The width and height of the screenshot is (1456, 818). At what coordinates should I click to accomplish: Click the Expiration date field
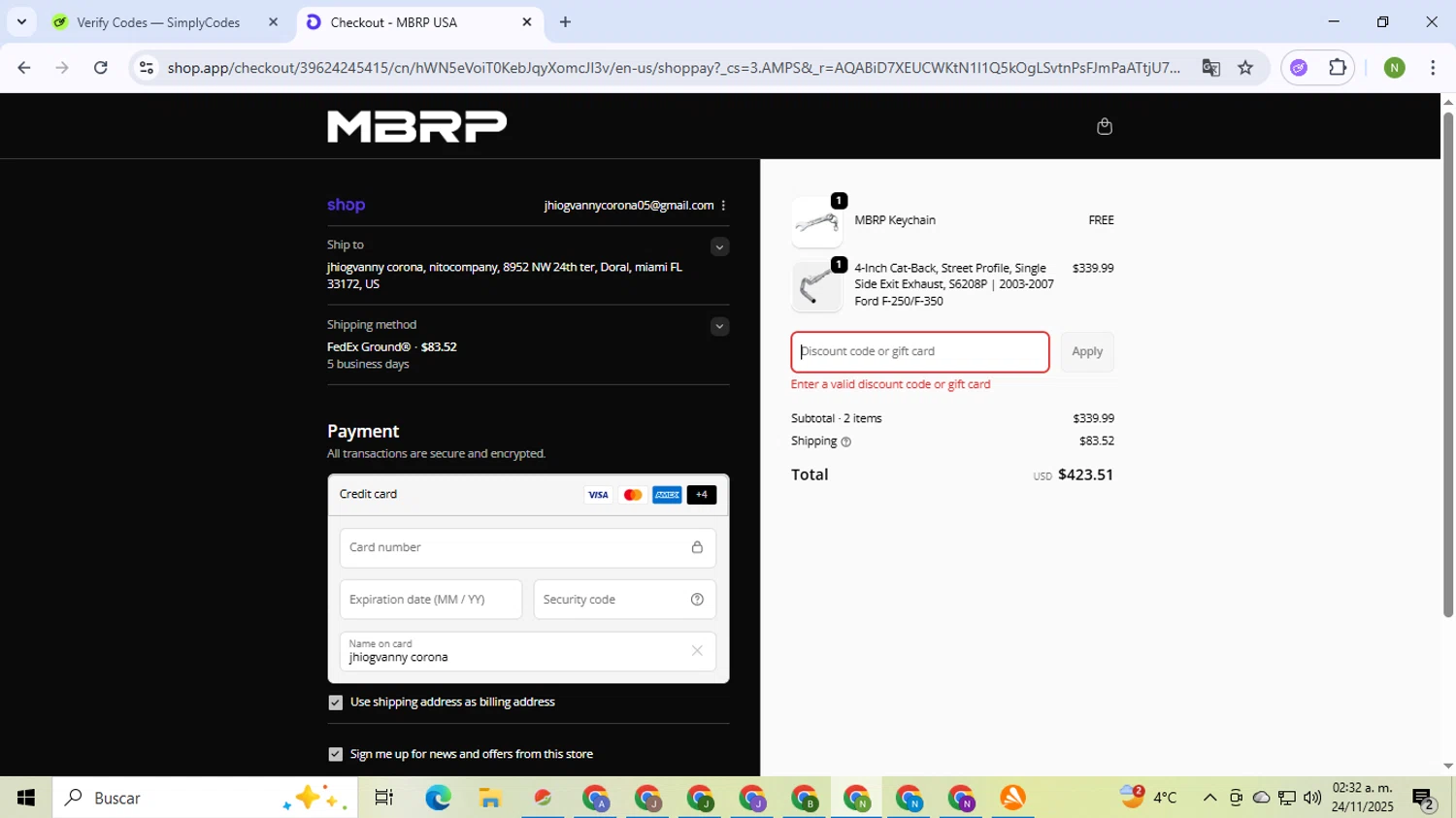(431, 600)
